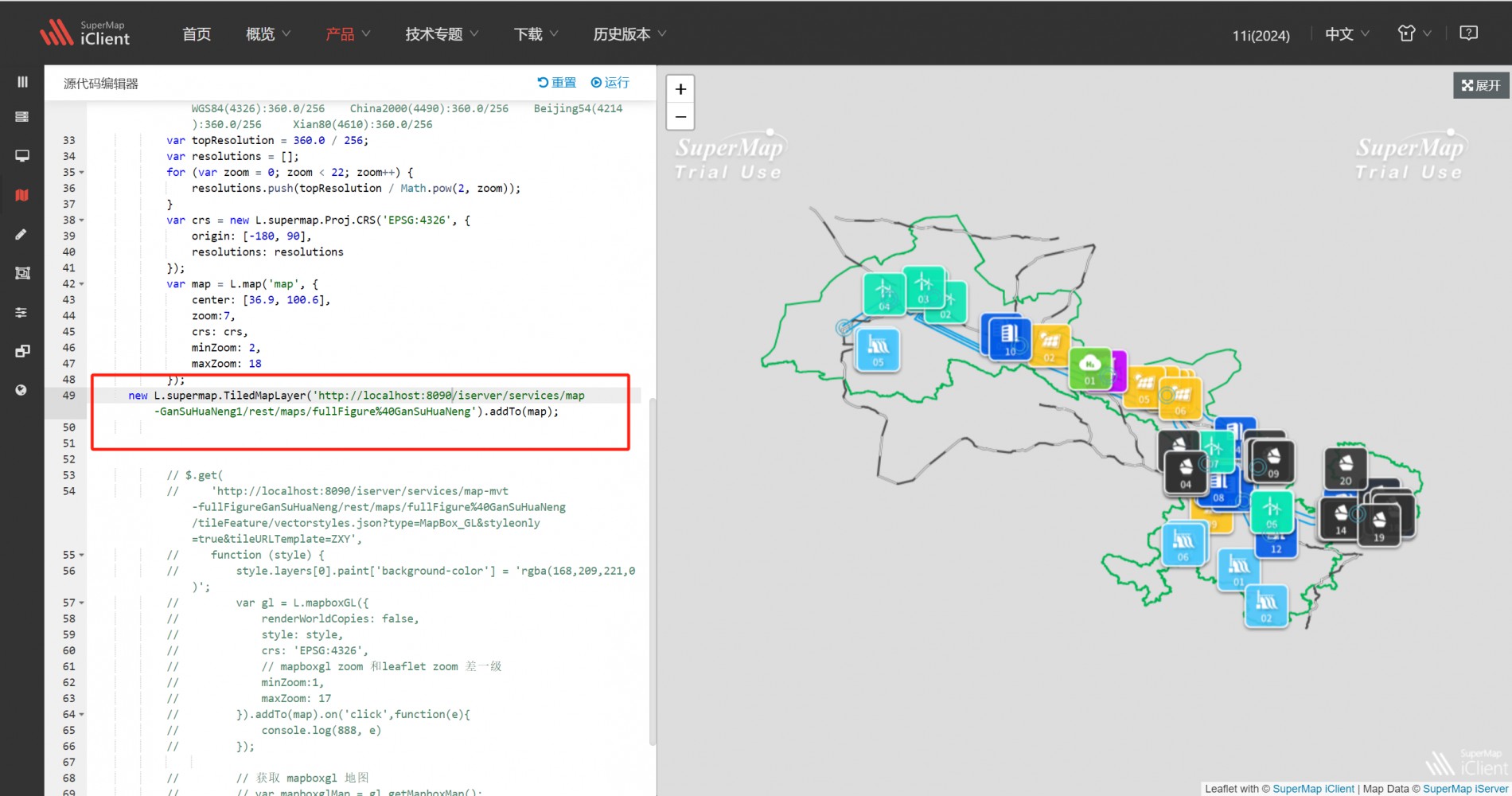Screen dimensions: 1512x796
Task: Click line number 43 in gutter
Action: tap(69, 300)
